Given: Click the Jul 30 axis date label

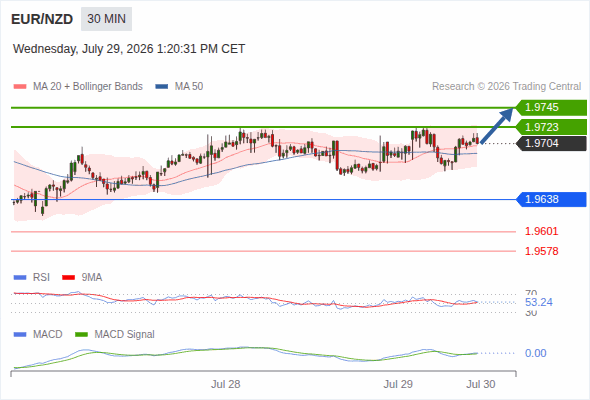Looking at the screenshot, I should 481,384.
